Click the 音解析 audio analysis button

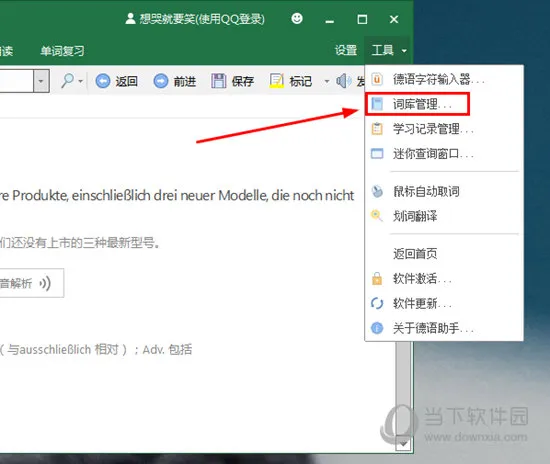point(32,283)
